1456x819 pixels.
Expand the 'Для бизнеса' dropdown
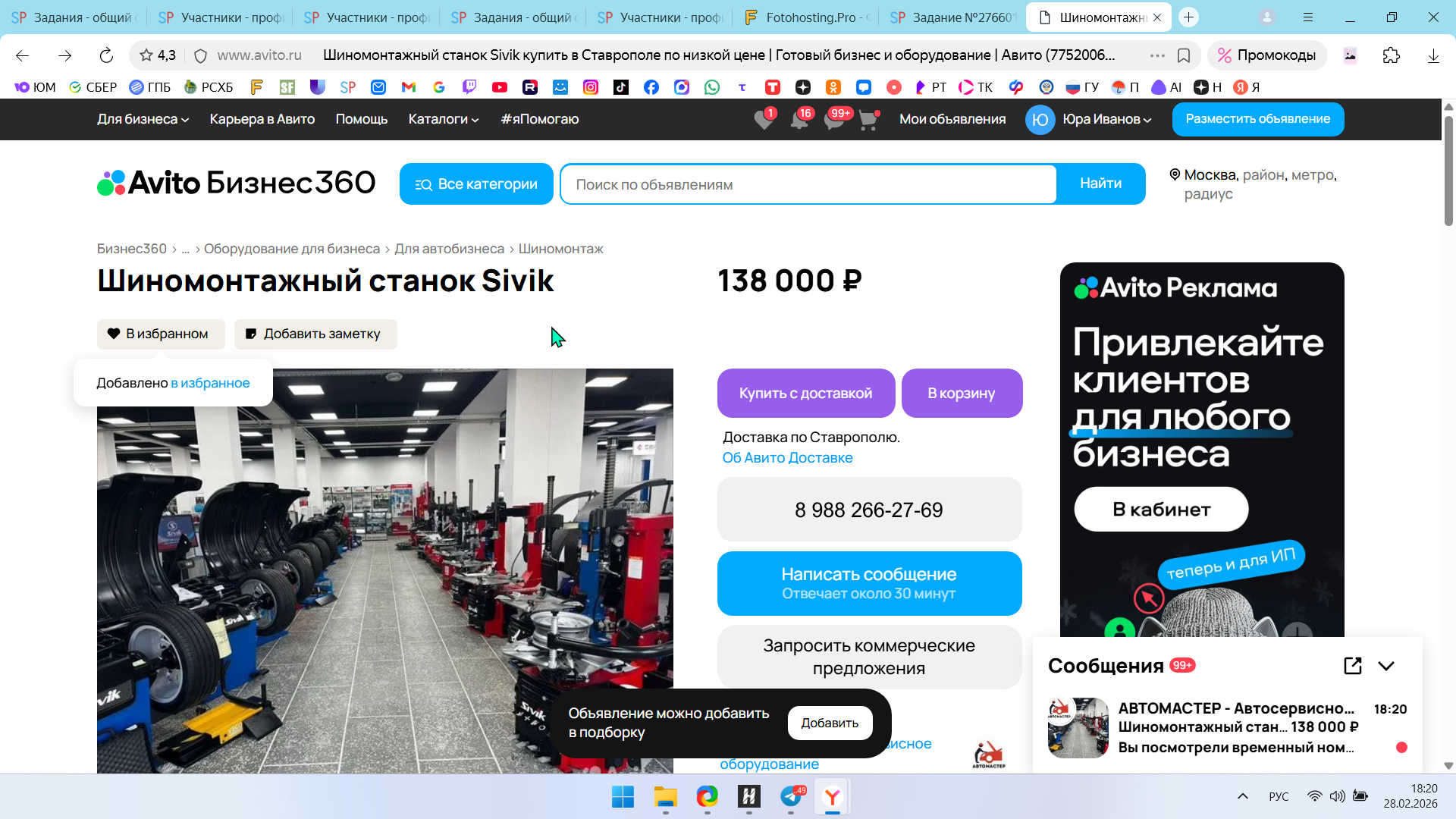143,119
